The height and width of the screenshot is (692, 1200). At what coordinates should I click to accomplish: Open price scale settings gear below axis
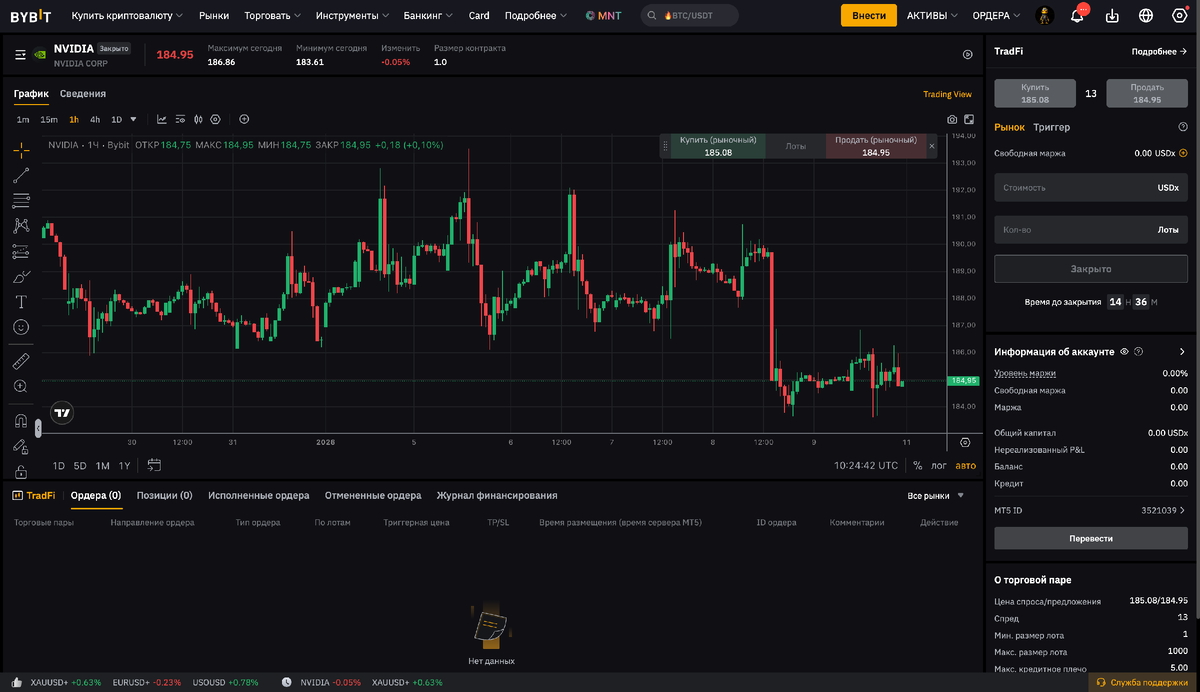click(965, 442)
